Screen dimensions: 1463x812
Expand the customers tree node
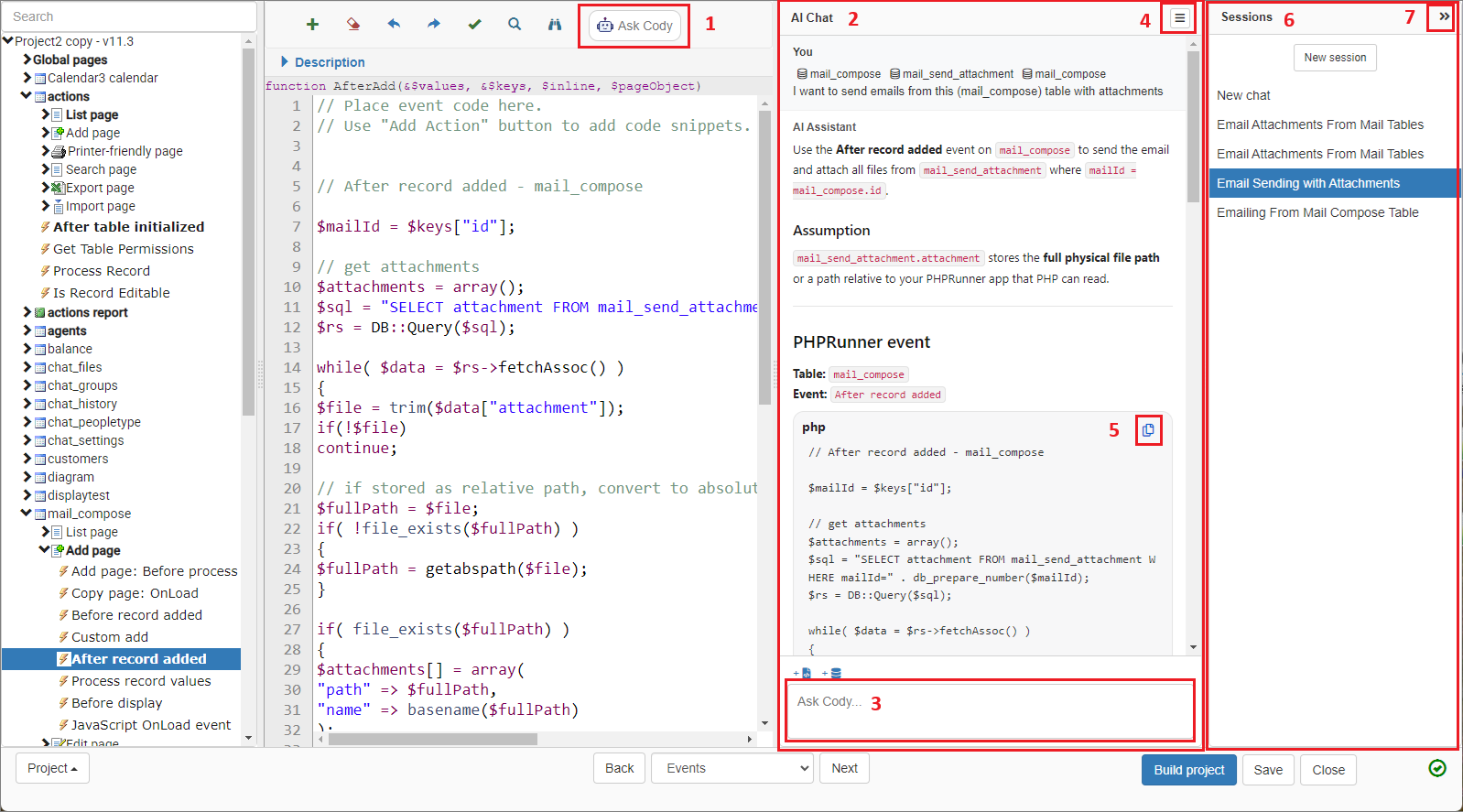[x=27, y=459]
